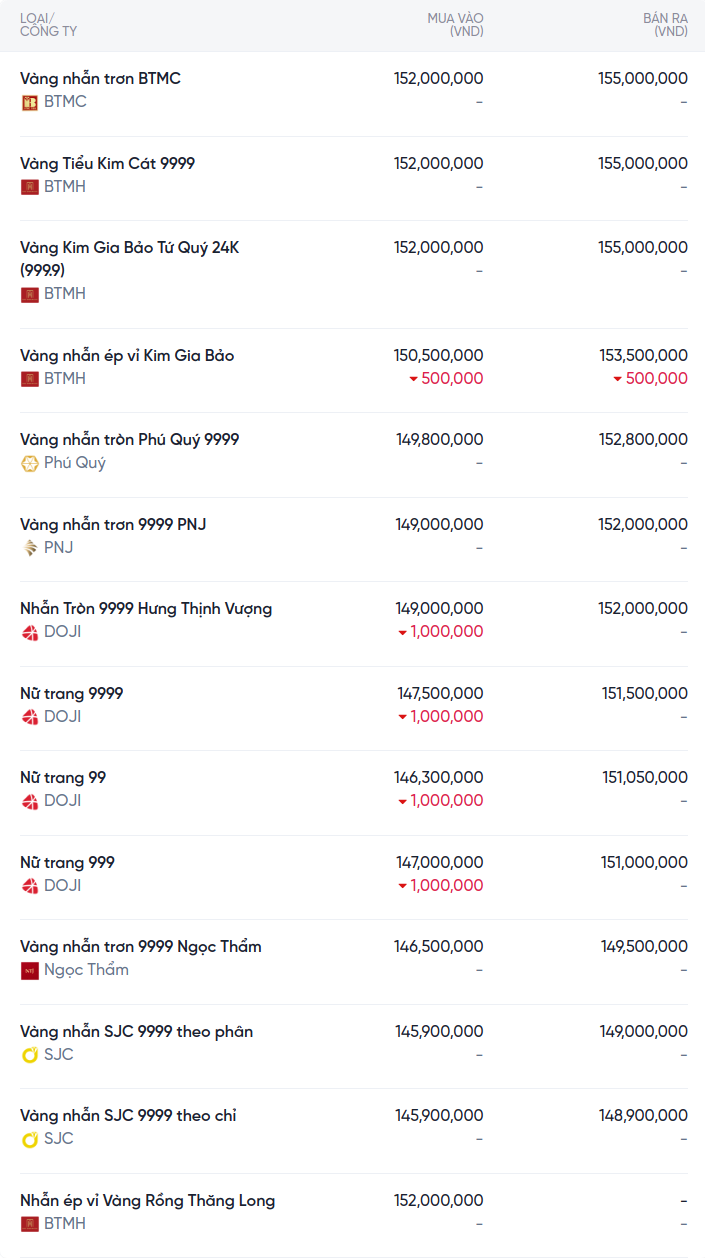The image size is (705, 1258).
Task: Open Vàng nhẫn trơn BTMC product name
Action: point(100,79)
